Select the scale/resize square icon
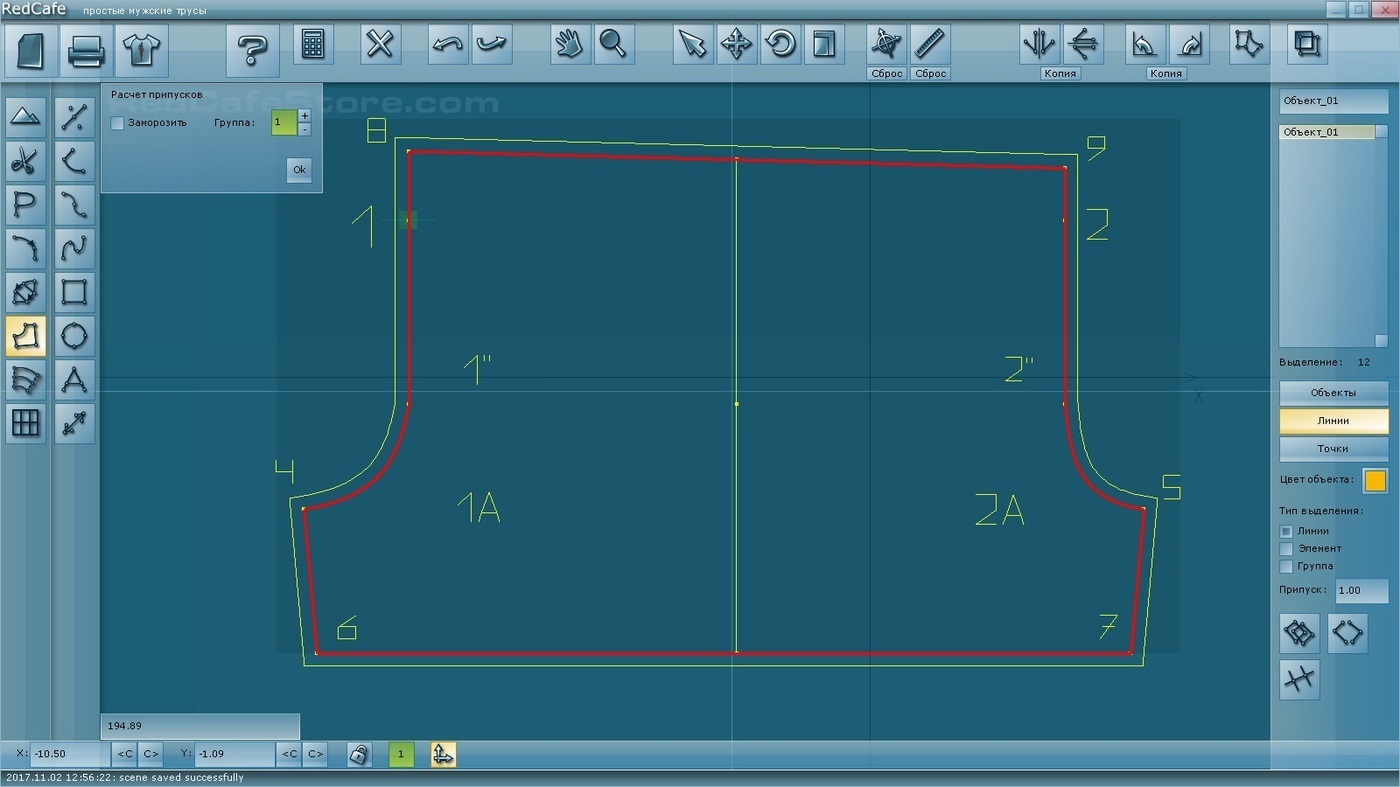Image resolution: width=1400 pixels, height=787 pixels. coord(824,45)
